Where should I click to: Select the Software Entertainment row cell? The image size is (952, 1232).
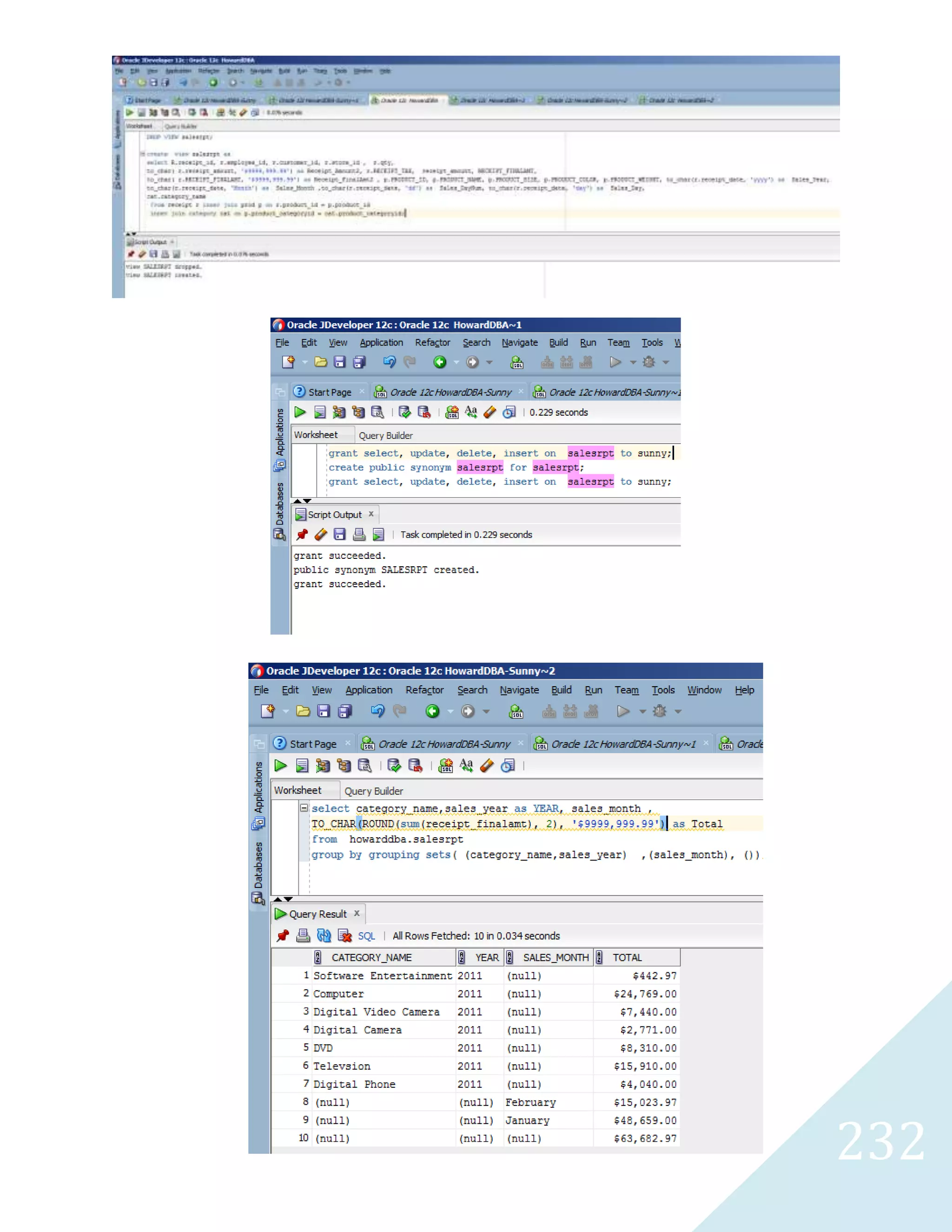point(383,975)
